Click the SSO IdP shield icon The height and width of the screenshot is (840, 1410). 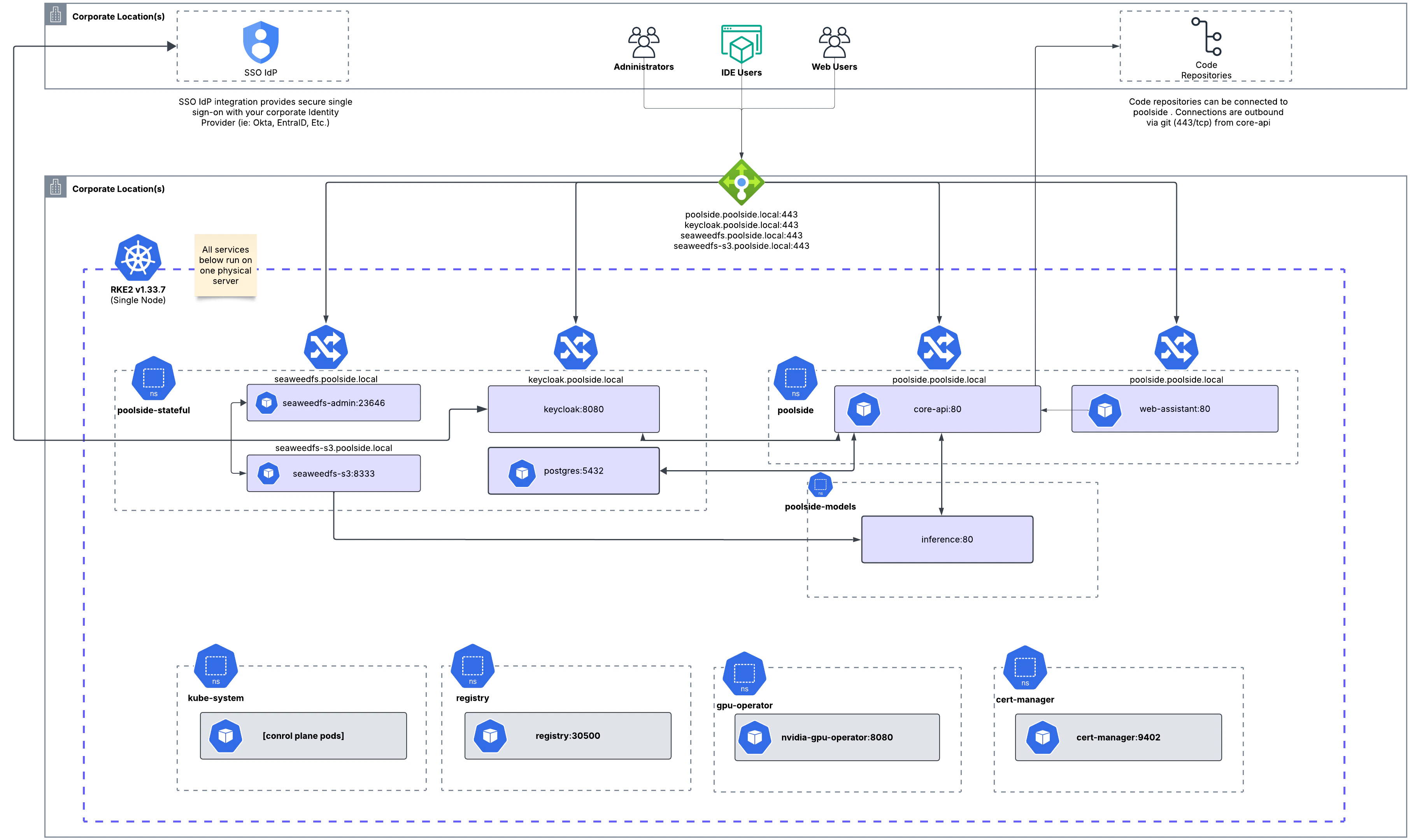(260, 42)
